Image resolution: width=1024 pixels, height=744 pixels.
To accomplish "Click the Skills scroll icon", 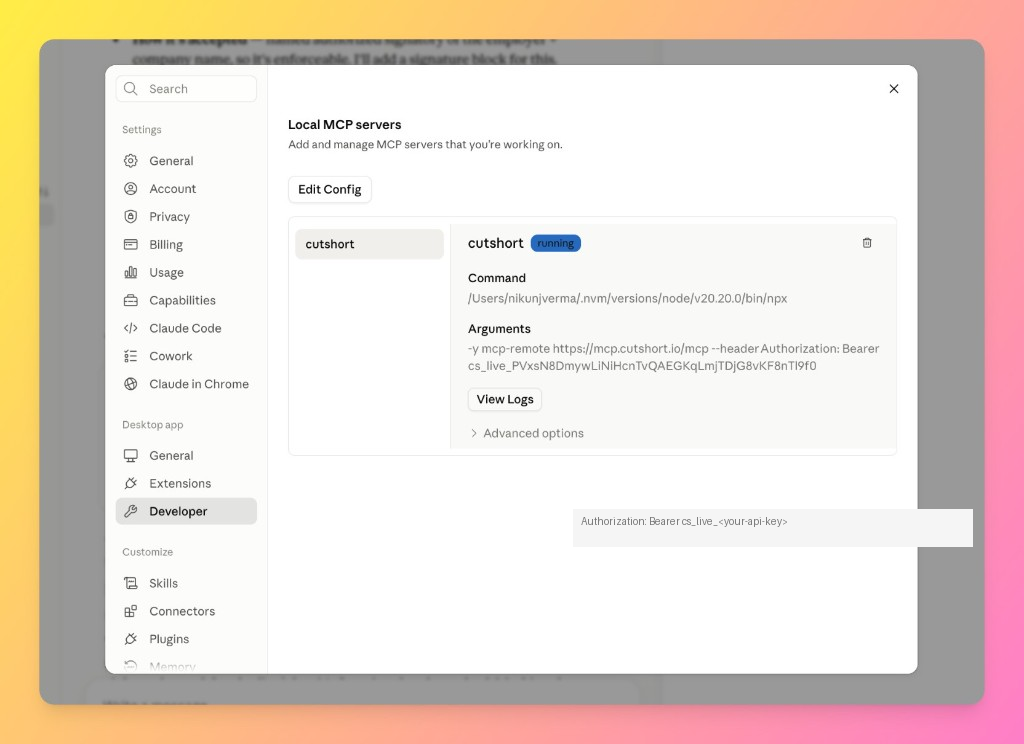I will coord(131,583).
